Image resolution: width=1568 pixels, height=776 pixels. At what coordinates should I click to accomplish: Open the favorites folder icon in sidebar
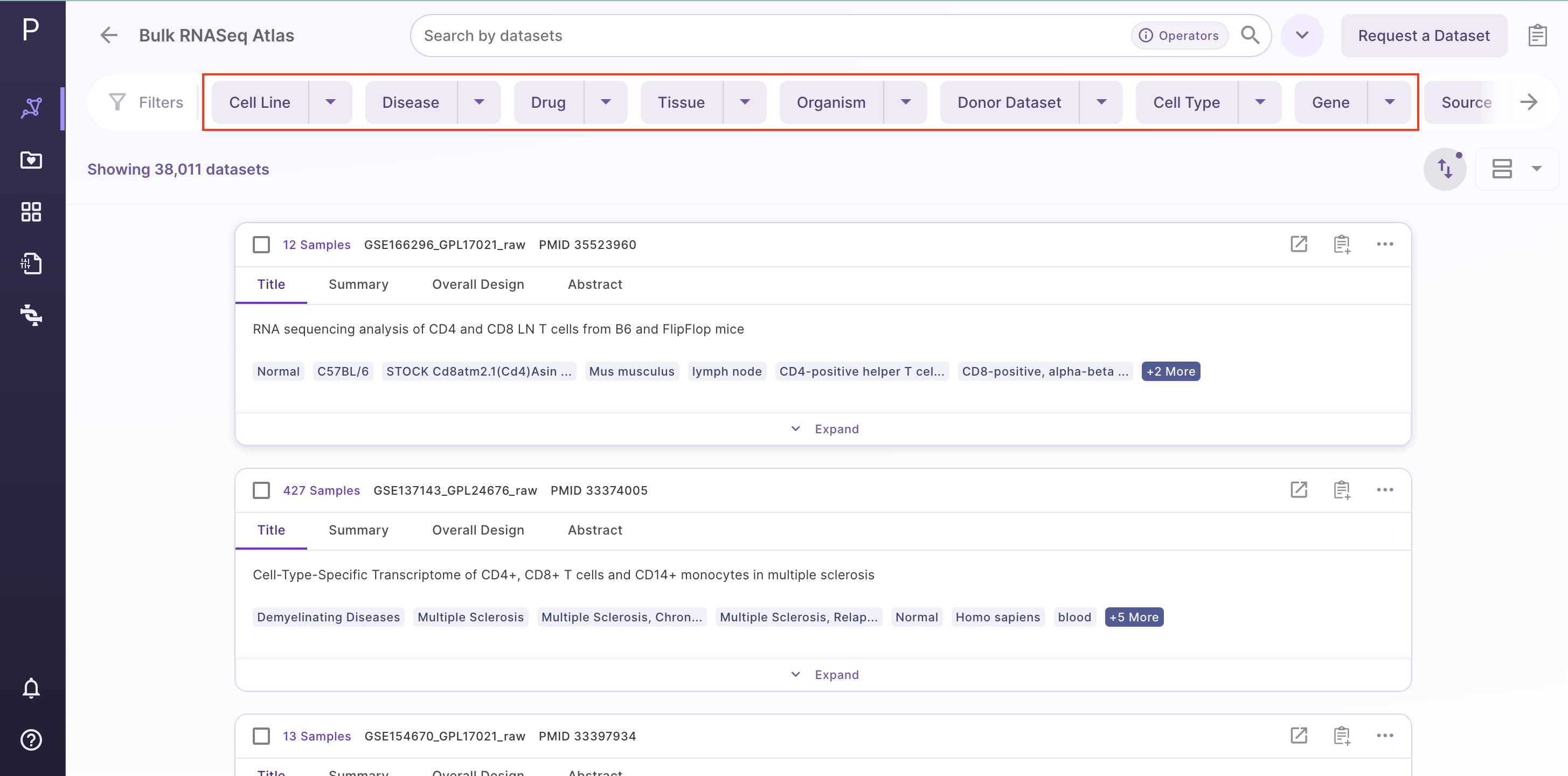(31, 160)
